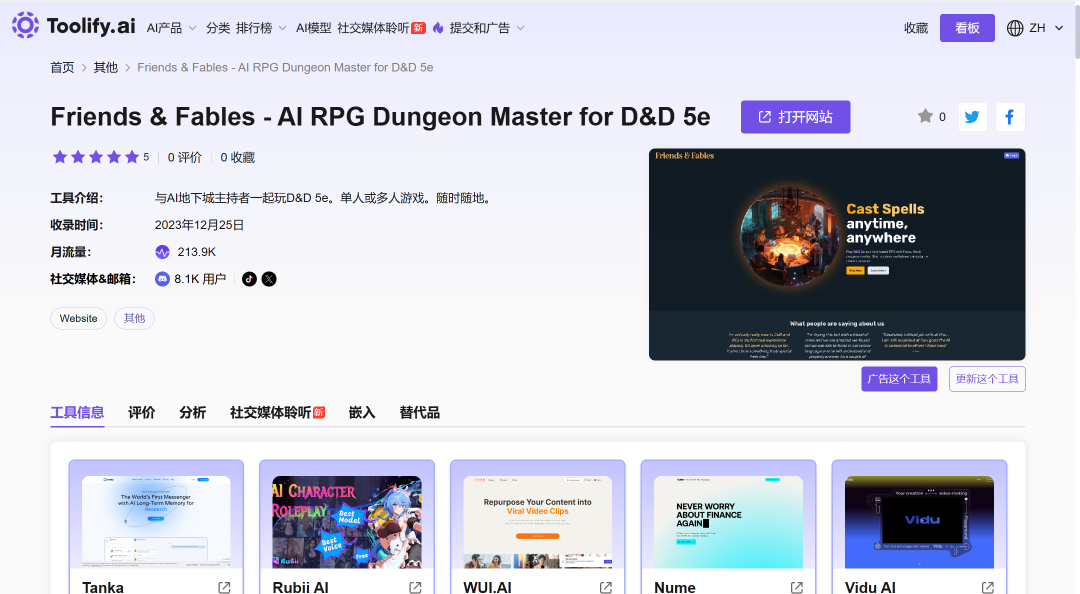
Task: Click the 0 收藏 text
Action: click(238, 158)
